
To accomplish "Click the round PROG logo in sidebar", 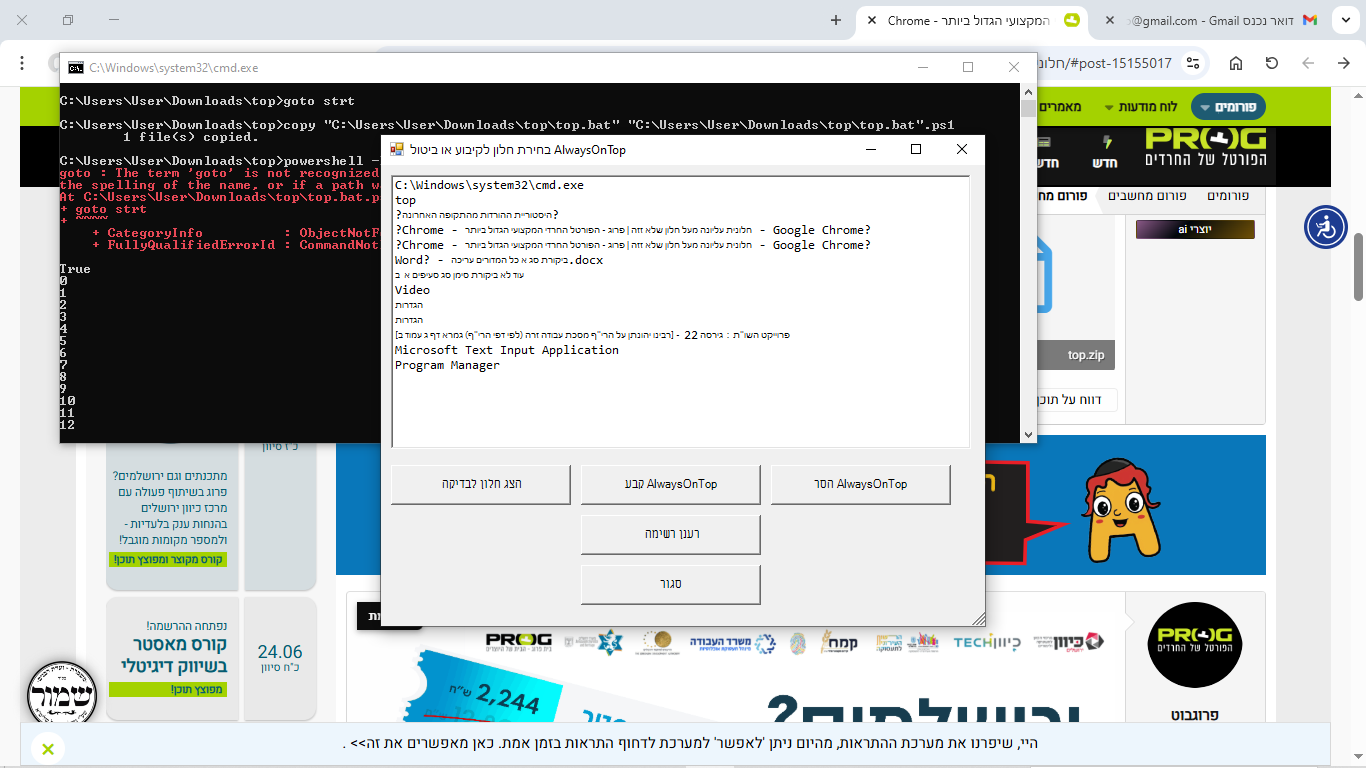I will pyautogui.click(x=1194, y=645).
